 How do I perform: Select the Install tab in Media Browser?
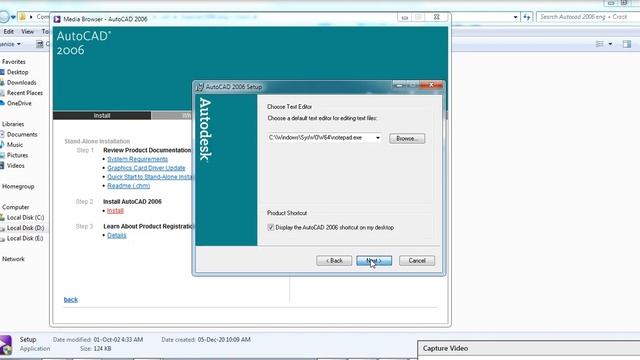[x=102, y=116]
